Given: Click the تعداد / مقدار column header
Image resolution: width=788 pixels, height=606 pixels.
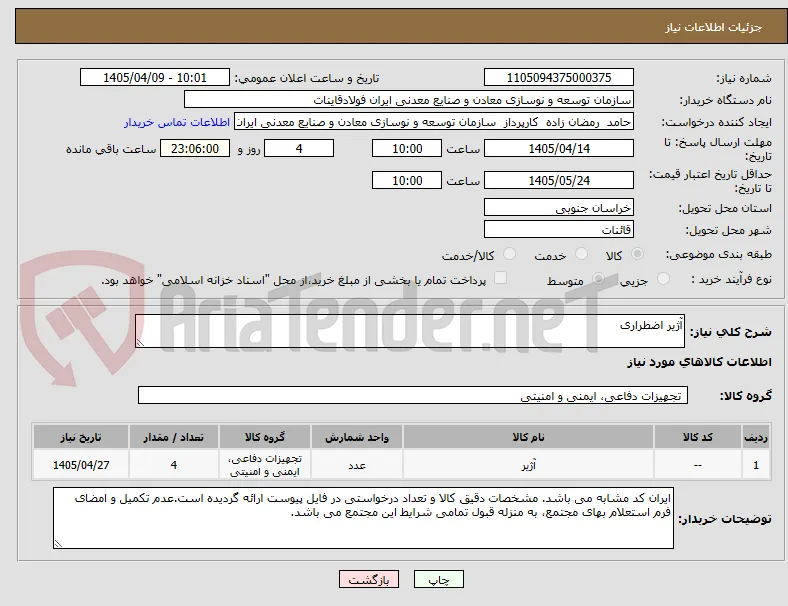Looking at the screenshot, I should 174,437.
